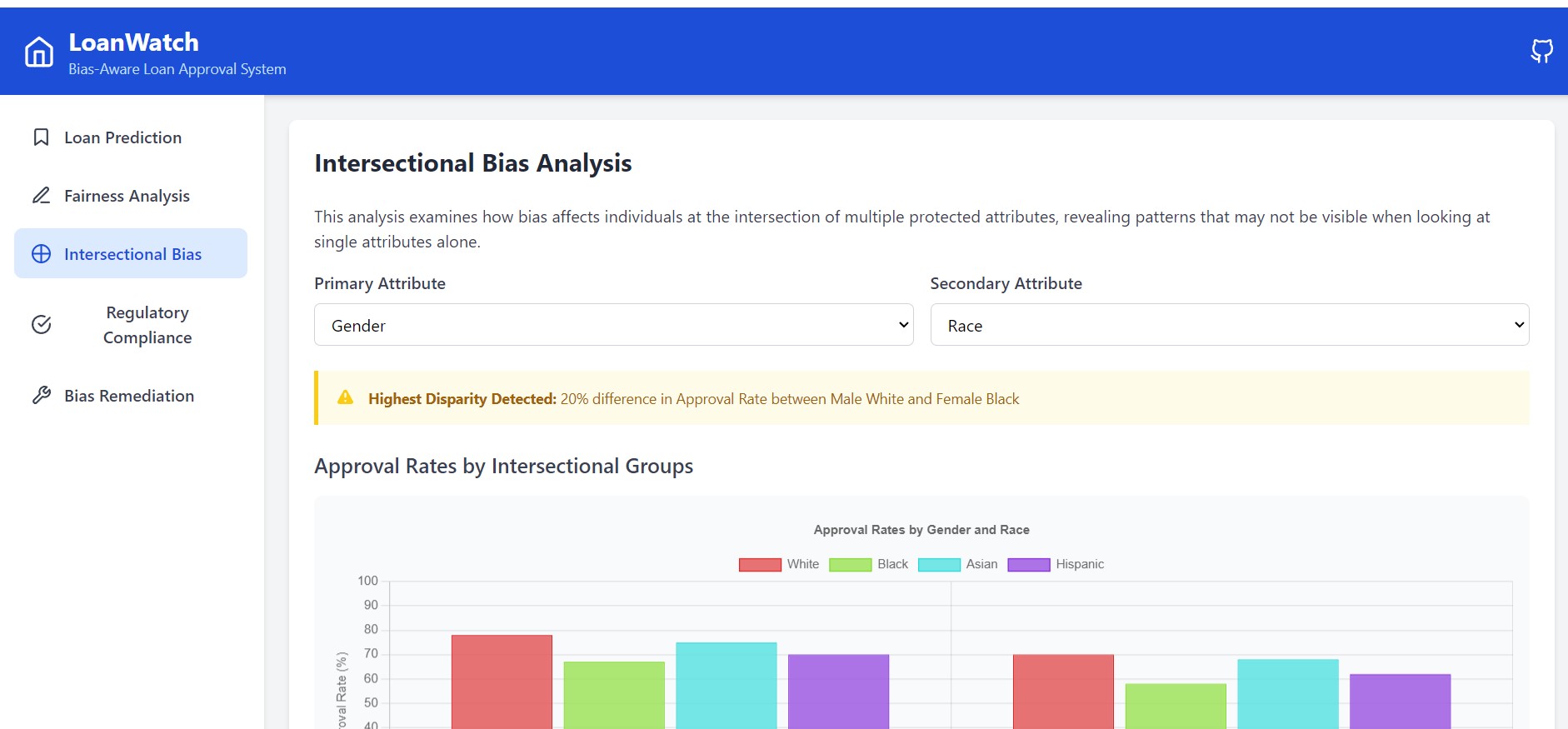This screenshot has width=1568, height=729.
Task: Click the purple Hispanic bar in second group
Action: 1401,701
